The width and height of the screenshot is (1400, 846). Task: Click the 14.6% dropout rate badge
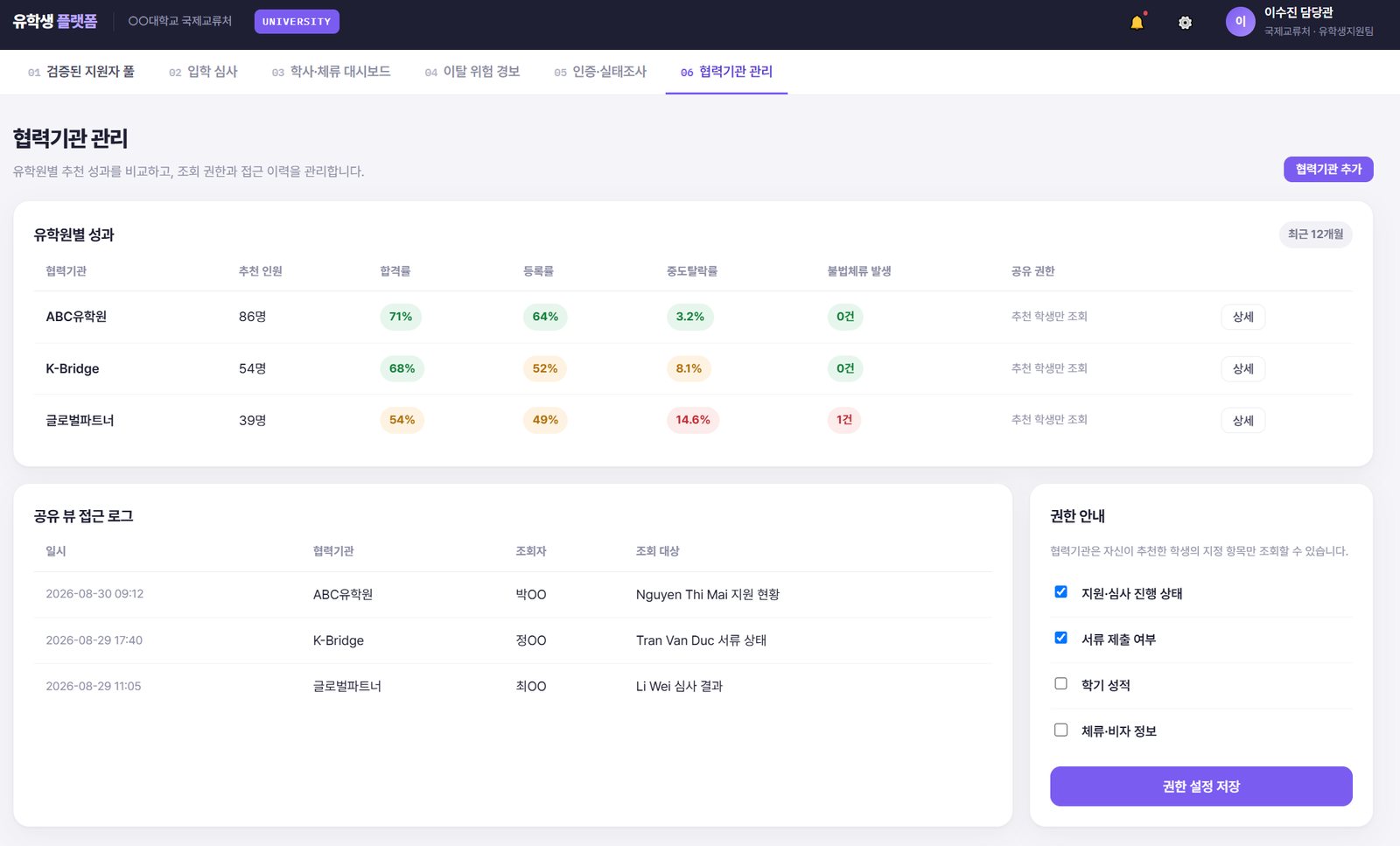point(693,420)
